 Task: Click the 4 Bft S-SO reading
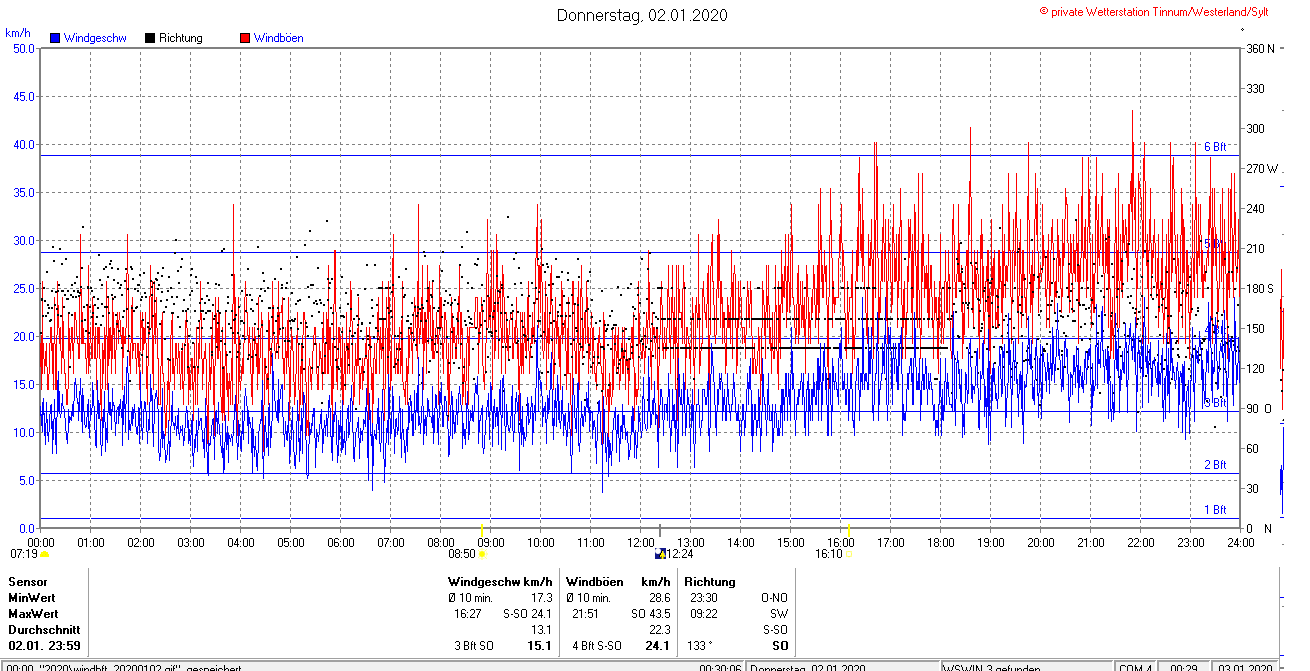596,646
